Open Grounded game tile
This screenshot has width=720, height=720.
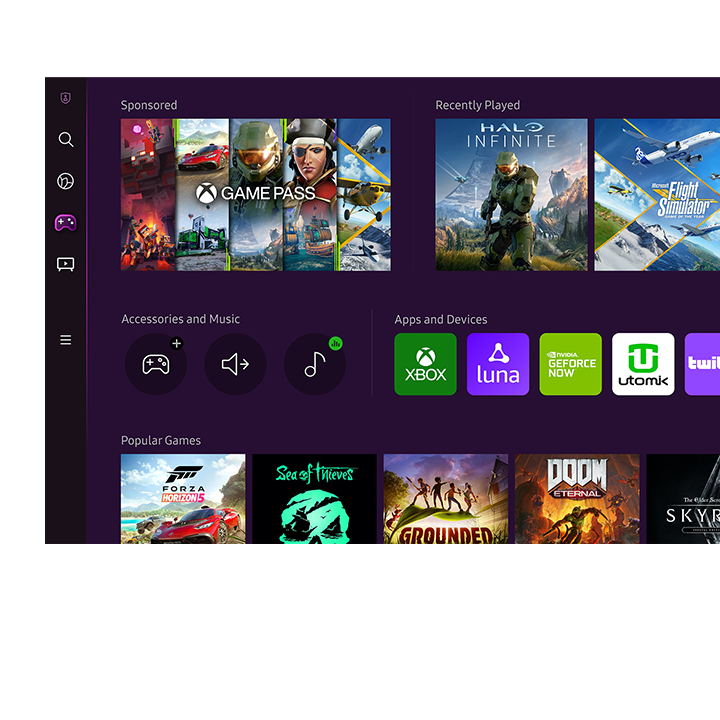pyautogui.click(x=446, y=499)
